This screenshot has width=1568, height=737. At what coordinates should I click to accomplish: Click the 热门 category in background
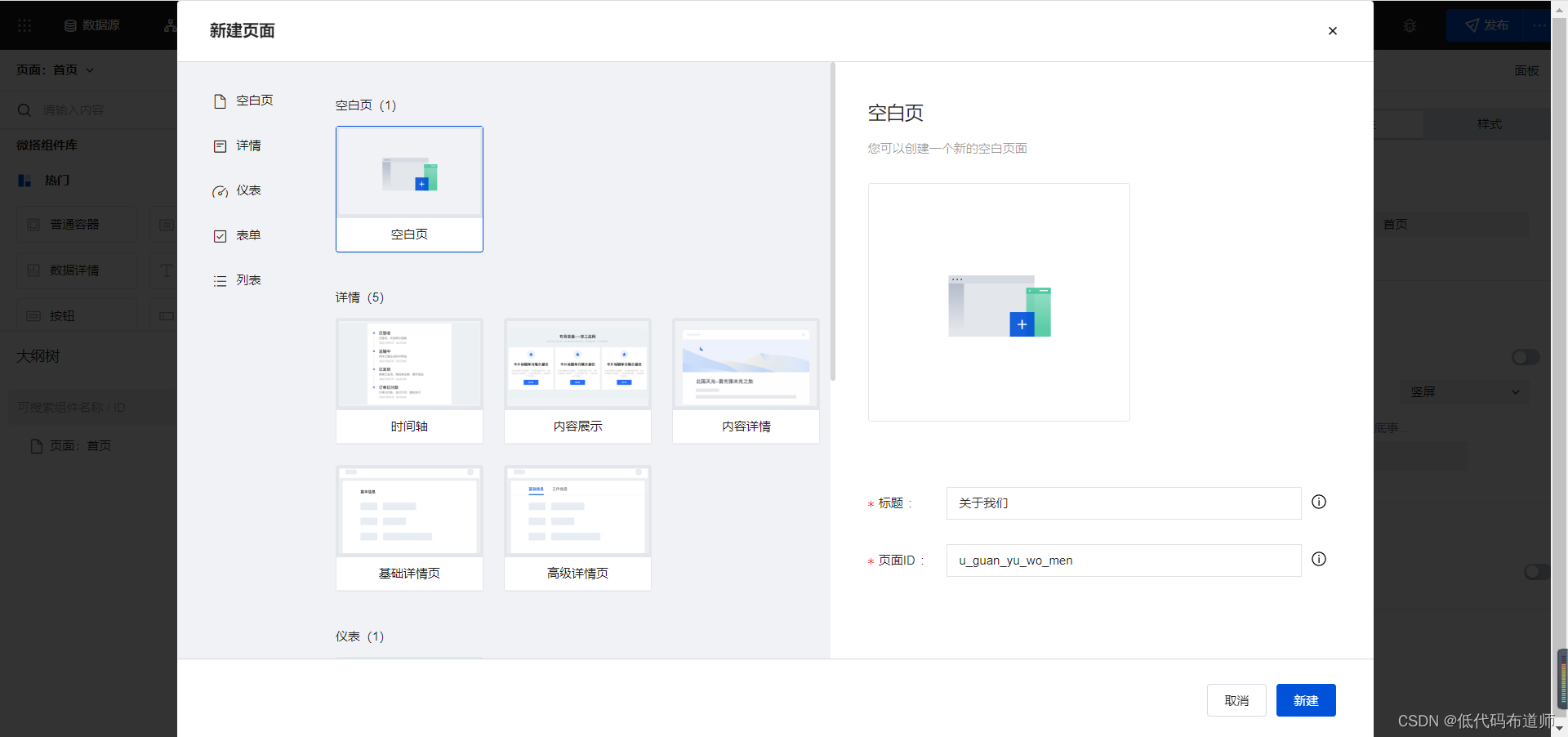(x=44, y=181)
